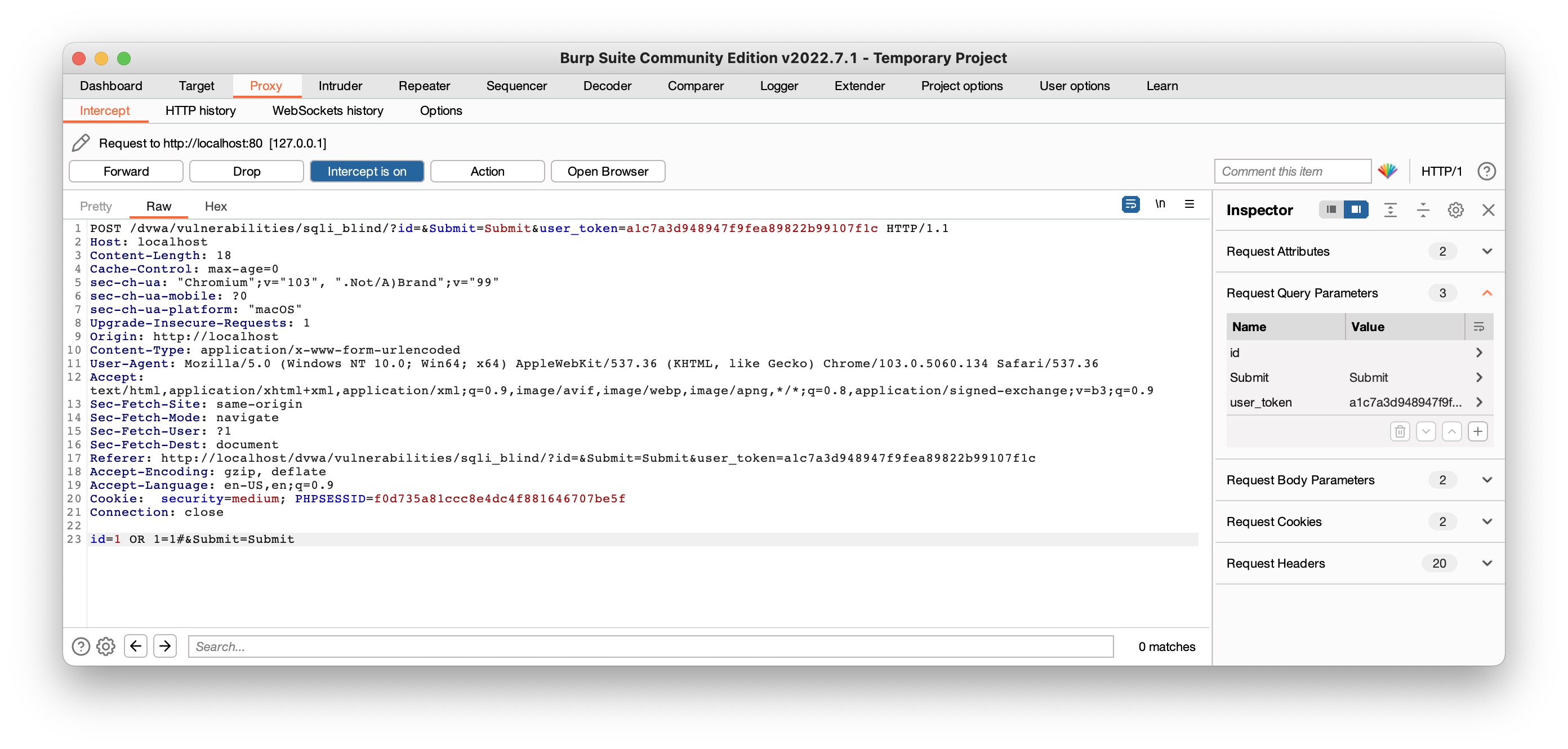Image resolution: width=1568 pixels, height=749 pixels.
Task: Click request body line id=1 OR 1=1
Action: pos(643,539)
